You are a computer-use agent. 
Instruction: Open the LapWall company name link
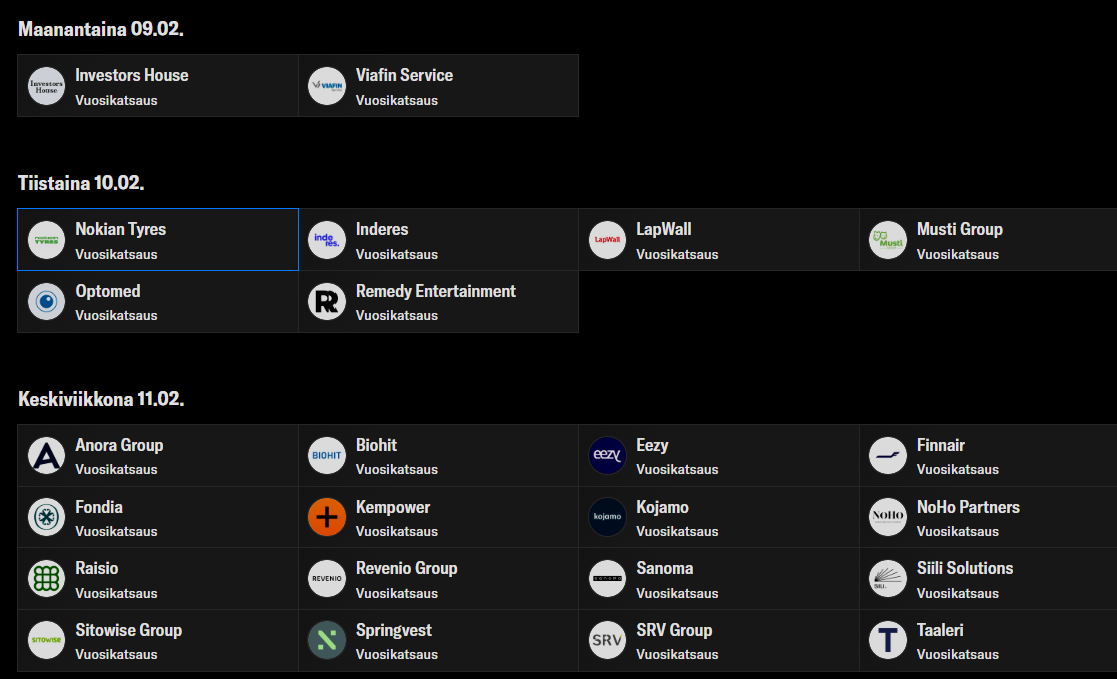coord(663,230)
